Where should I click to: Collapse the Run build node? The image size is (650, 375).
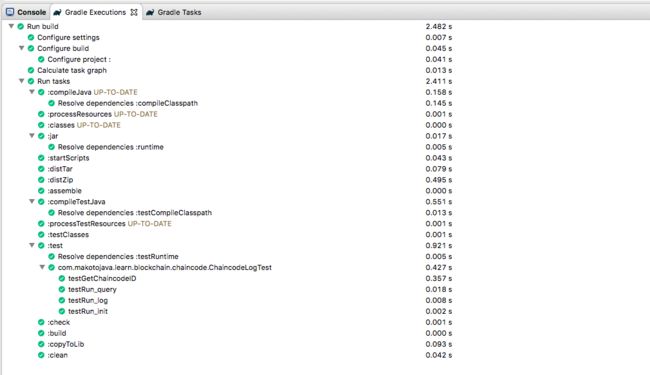point(11,26)
